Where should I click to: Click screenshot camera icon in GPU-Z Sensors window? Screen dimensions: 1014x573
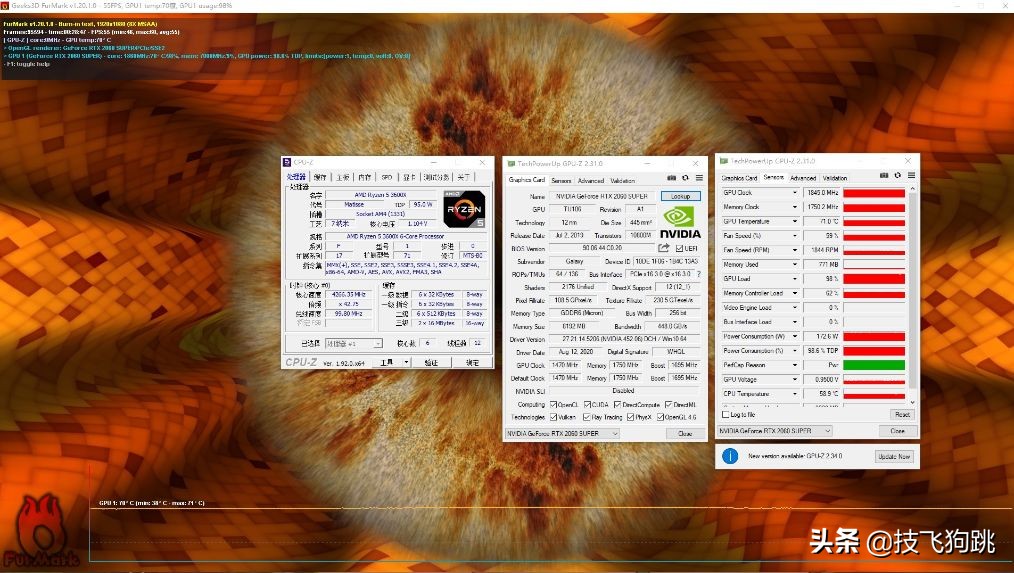coord(884,175)
